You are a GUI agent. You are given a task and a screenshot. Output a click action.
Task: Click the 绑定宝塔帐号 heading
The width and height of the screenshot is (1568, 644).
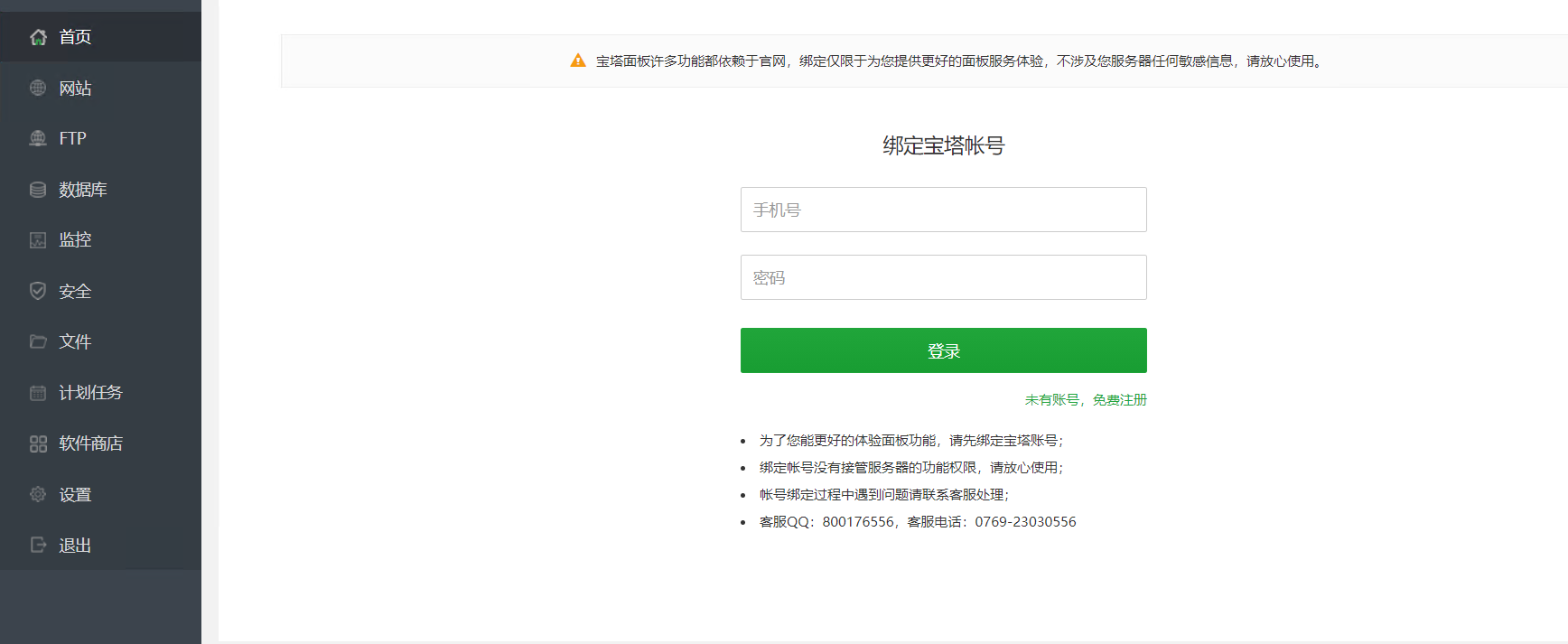click(943, 145)
